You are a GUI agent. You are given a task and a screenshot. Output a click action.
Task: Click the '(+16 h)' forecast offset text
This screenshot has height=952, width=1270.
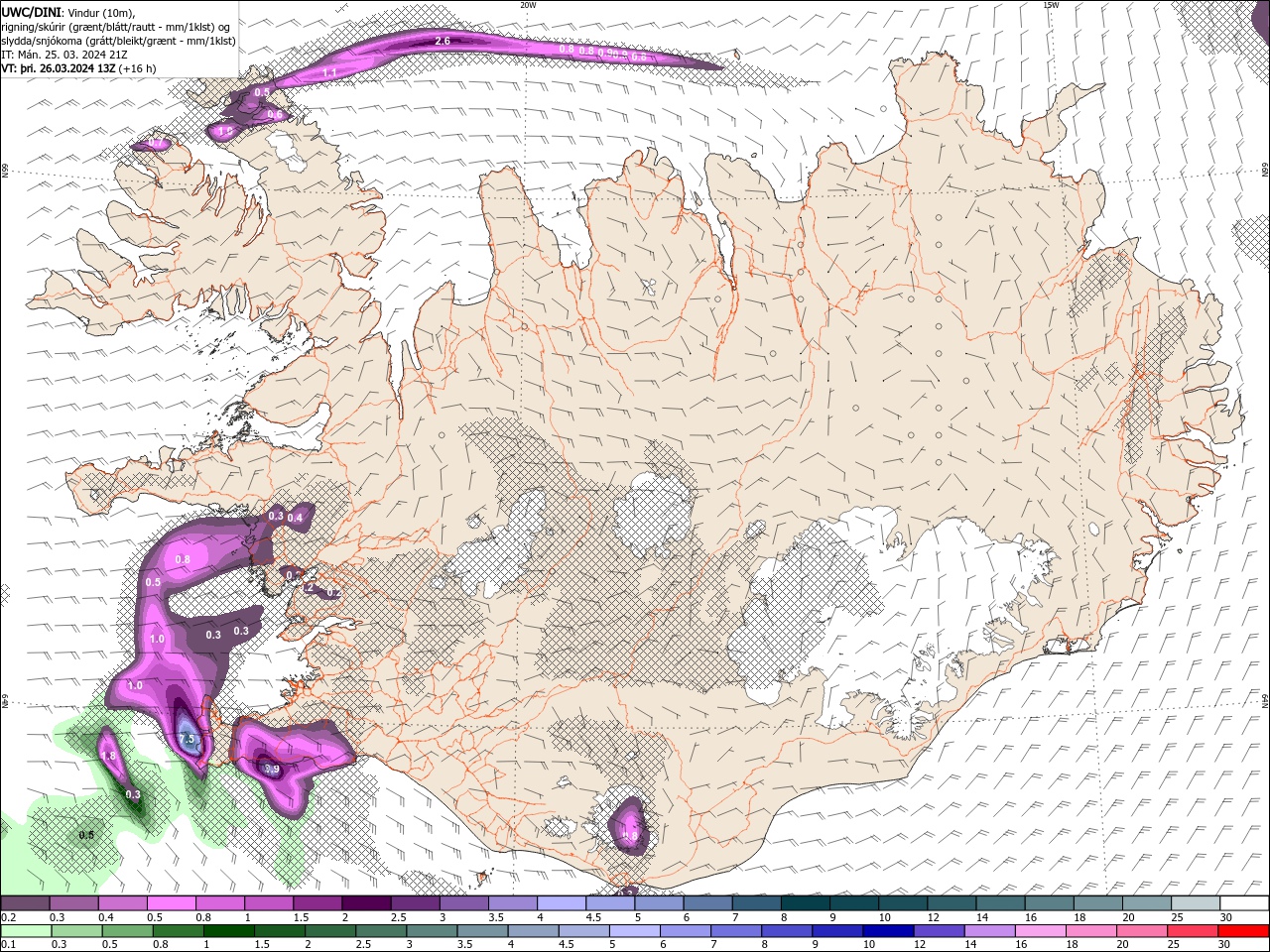(138, 69)
